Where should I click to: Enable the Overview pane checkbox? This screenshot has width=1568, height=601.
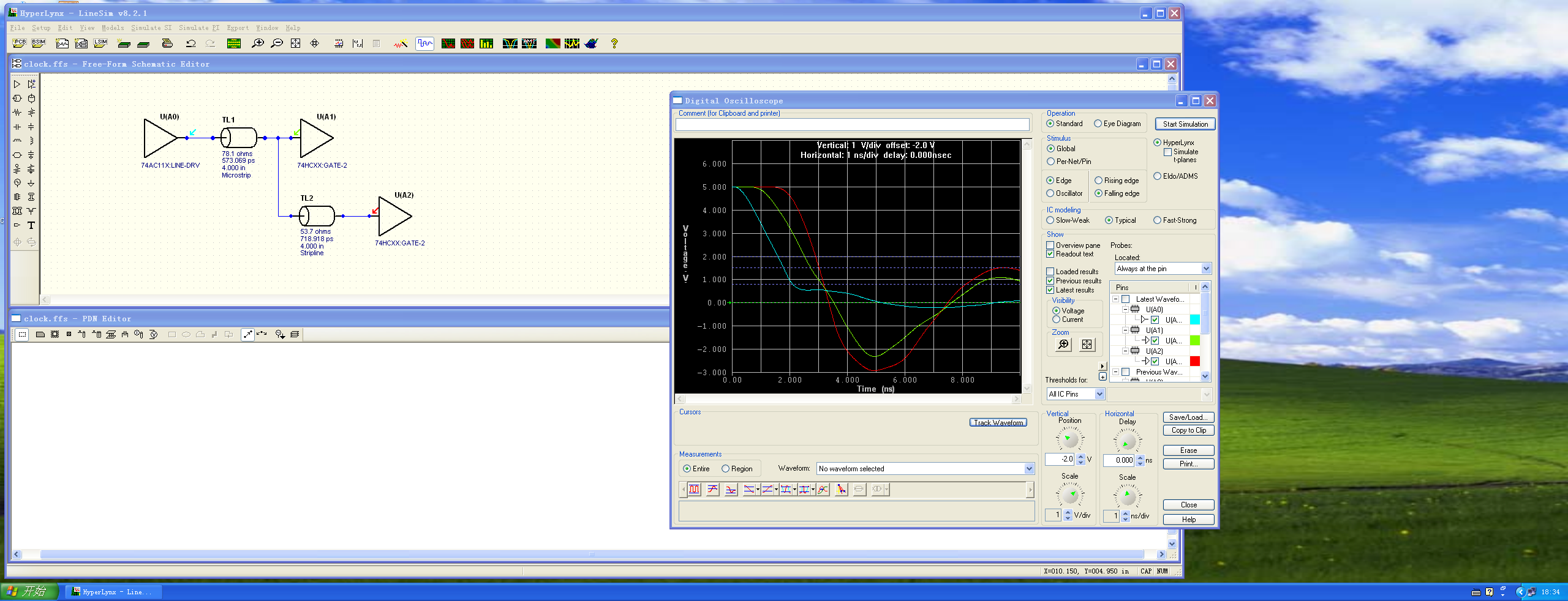pos(1050,245)
